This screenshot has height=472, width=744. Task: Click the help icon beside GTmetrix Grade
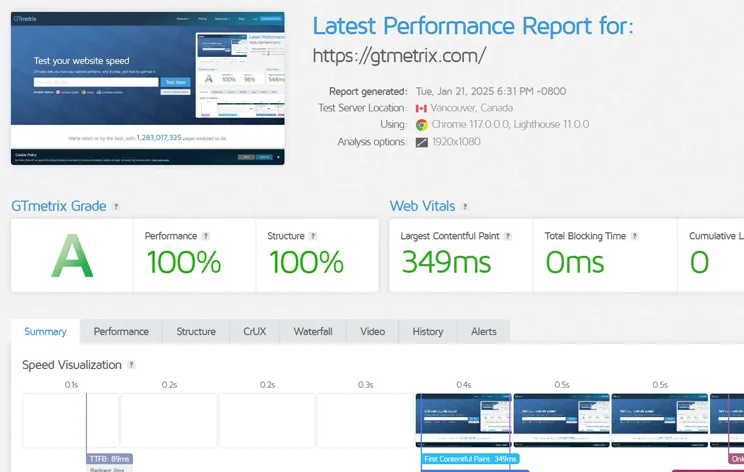pyautogui.click(x=116, y=207)
